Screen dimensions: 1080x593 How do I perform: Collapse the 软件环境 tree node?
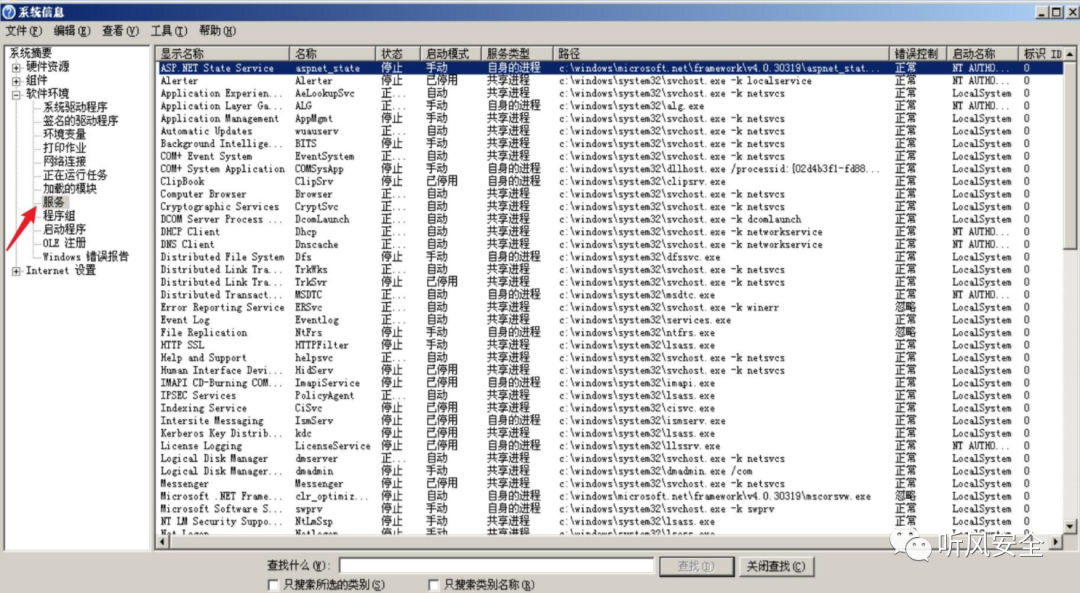16,94
